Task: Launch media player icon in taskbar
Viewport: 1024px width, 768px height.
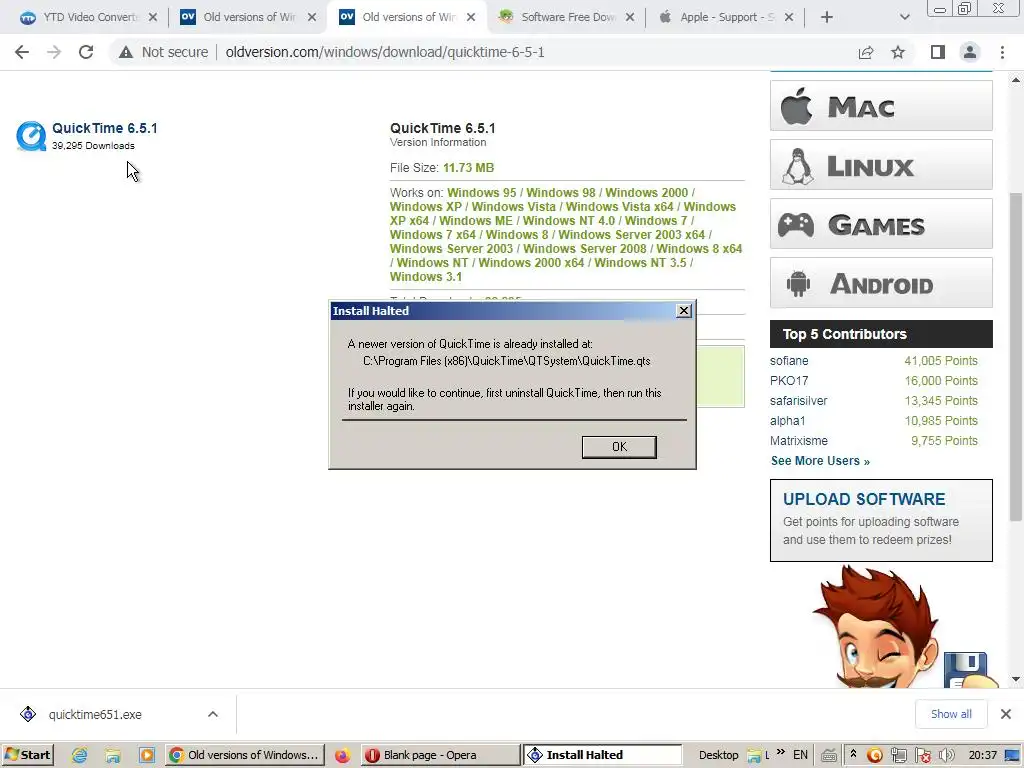Action: coord(147,756)
